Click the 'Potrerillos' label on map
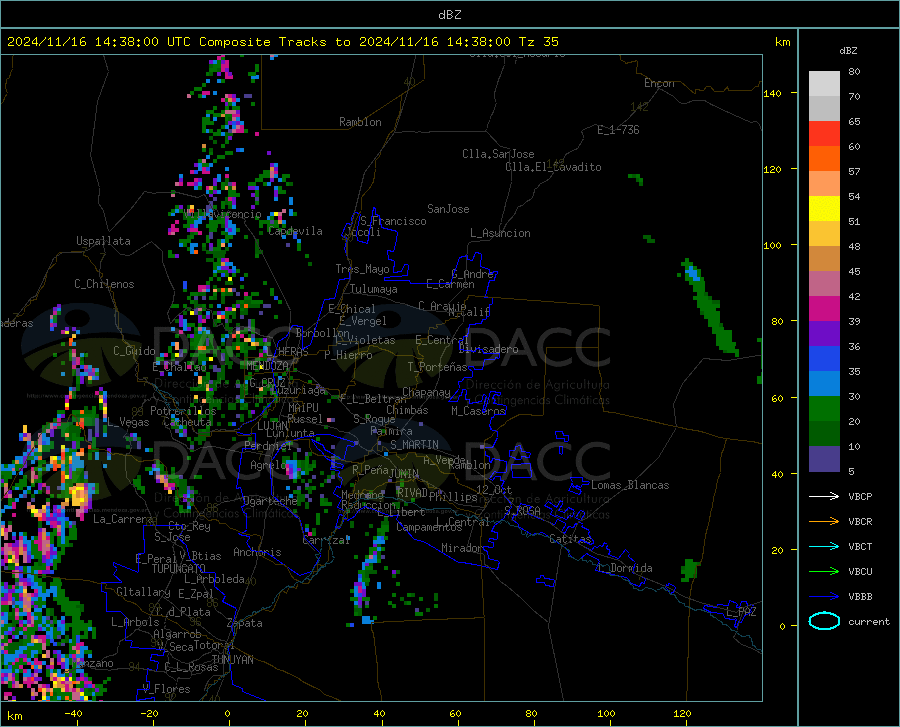 point(183,411)
